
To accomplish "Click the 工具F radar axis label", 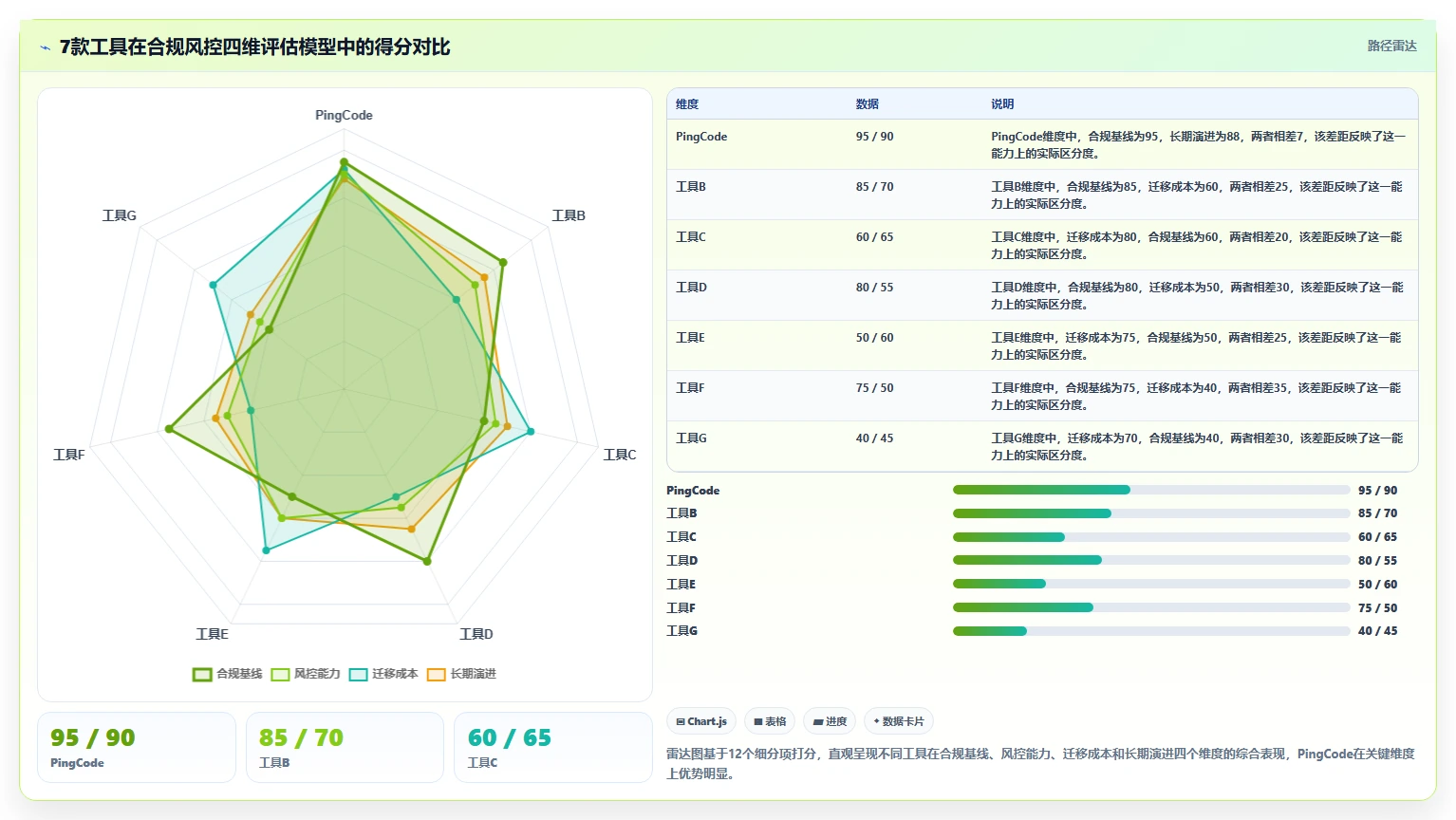I will pos(68,455).
